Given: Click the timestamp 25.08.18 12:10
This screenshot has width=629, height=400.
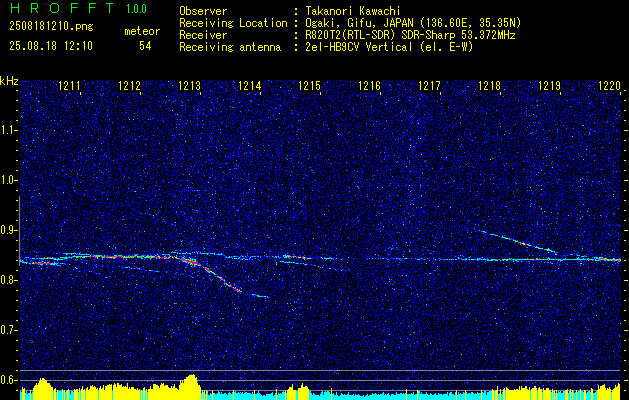Looking at the screenshot, I should pyautogui.click(x=51, y=46).
